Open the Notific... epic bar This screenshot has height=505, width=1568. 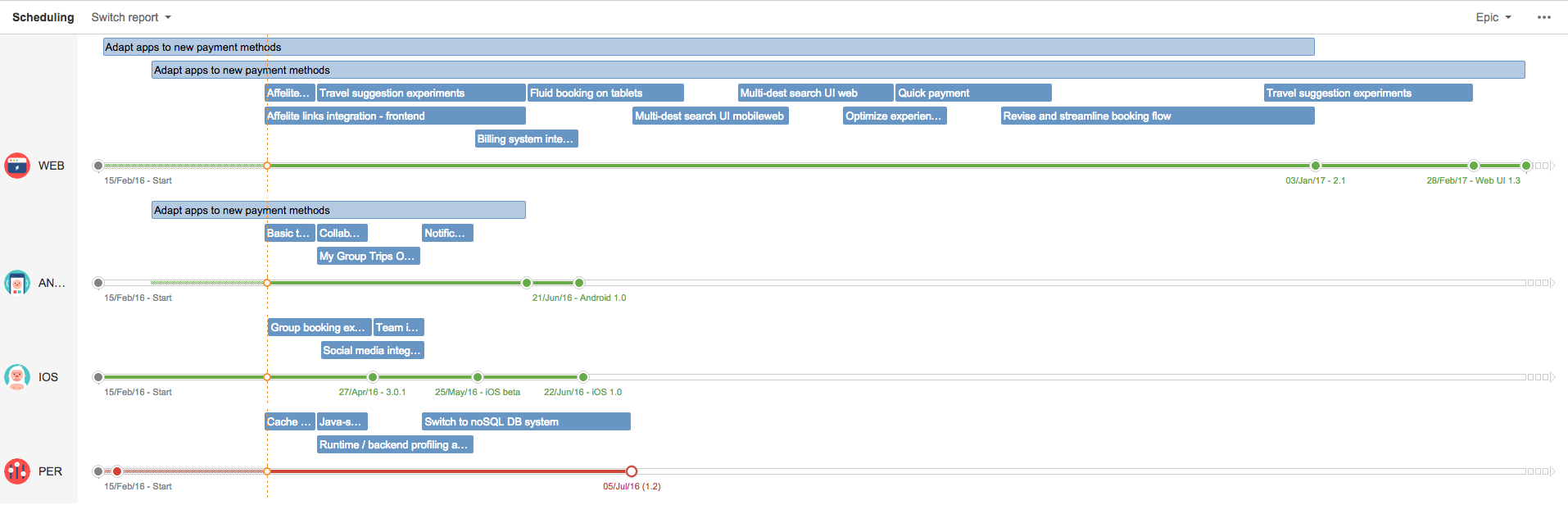pyautogui.click(x=447, y=233)
